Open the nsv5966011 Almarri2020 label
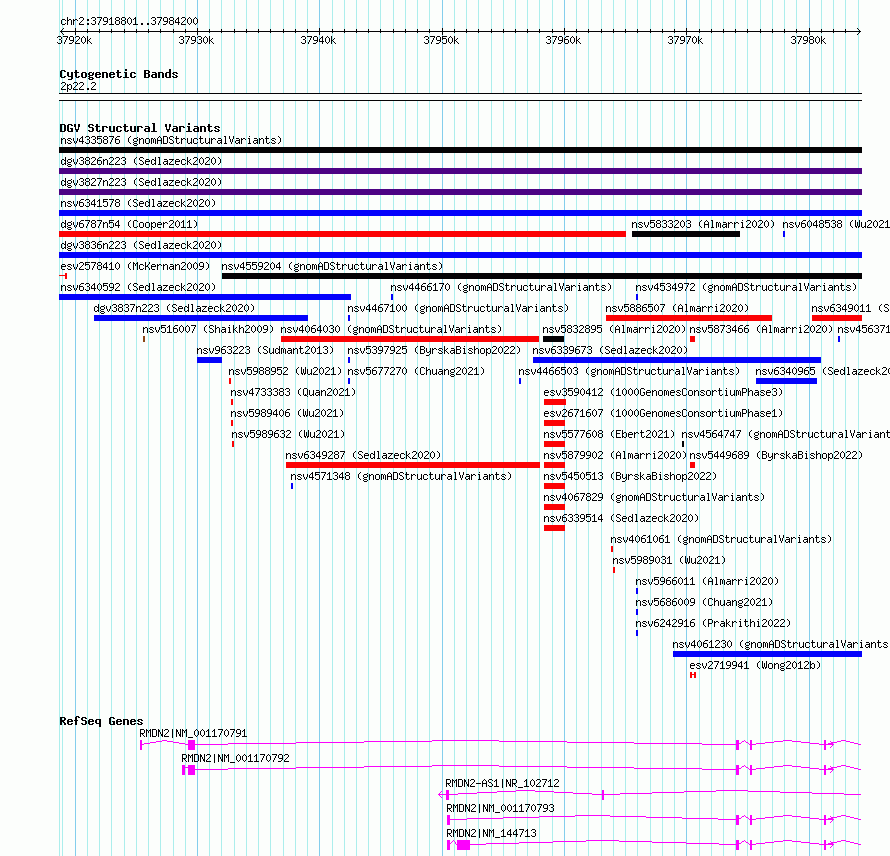Image resolution: width=890 pixels, height=856 pixels. point(707,581)
